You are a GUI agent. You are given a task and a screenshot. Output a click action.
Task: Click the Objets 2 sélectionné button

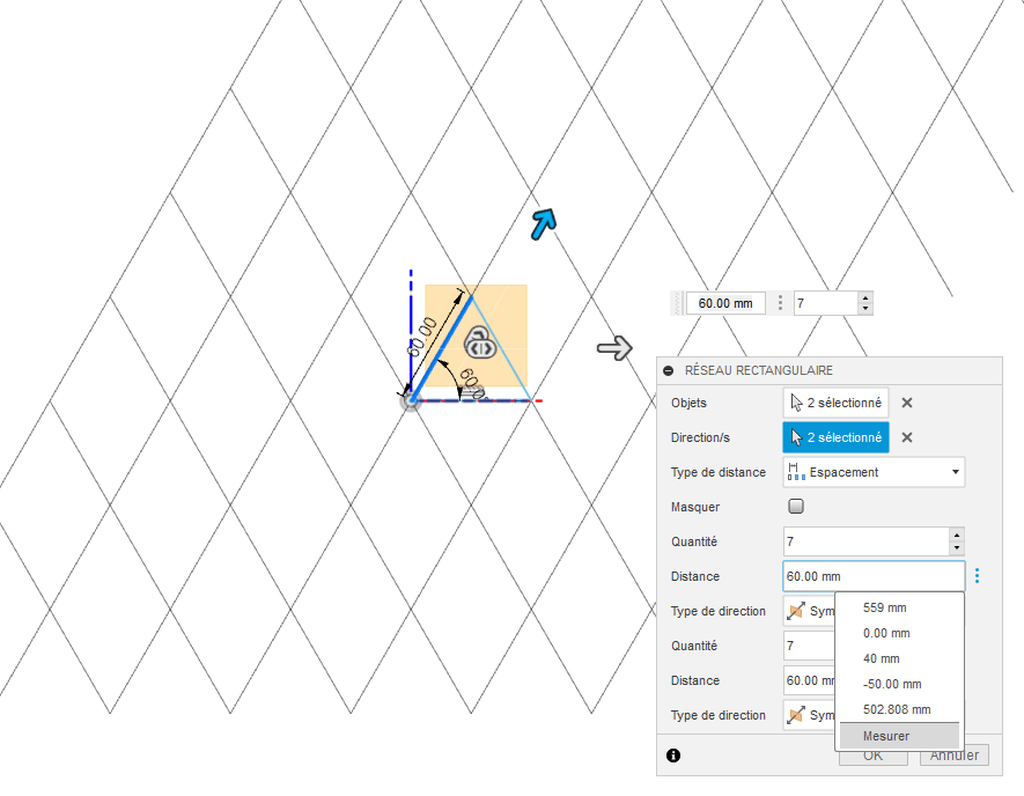pos(836,403)
